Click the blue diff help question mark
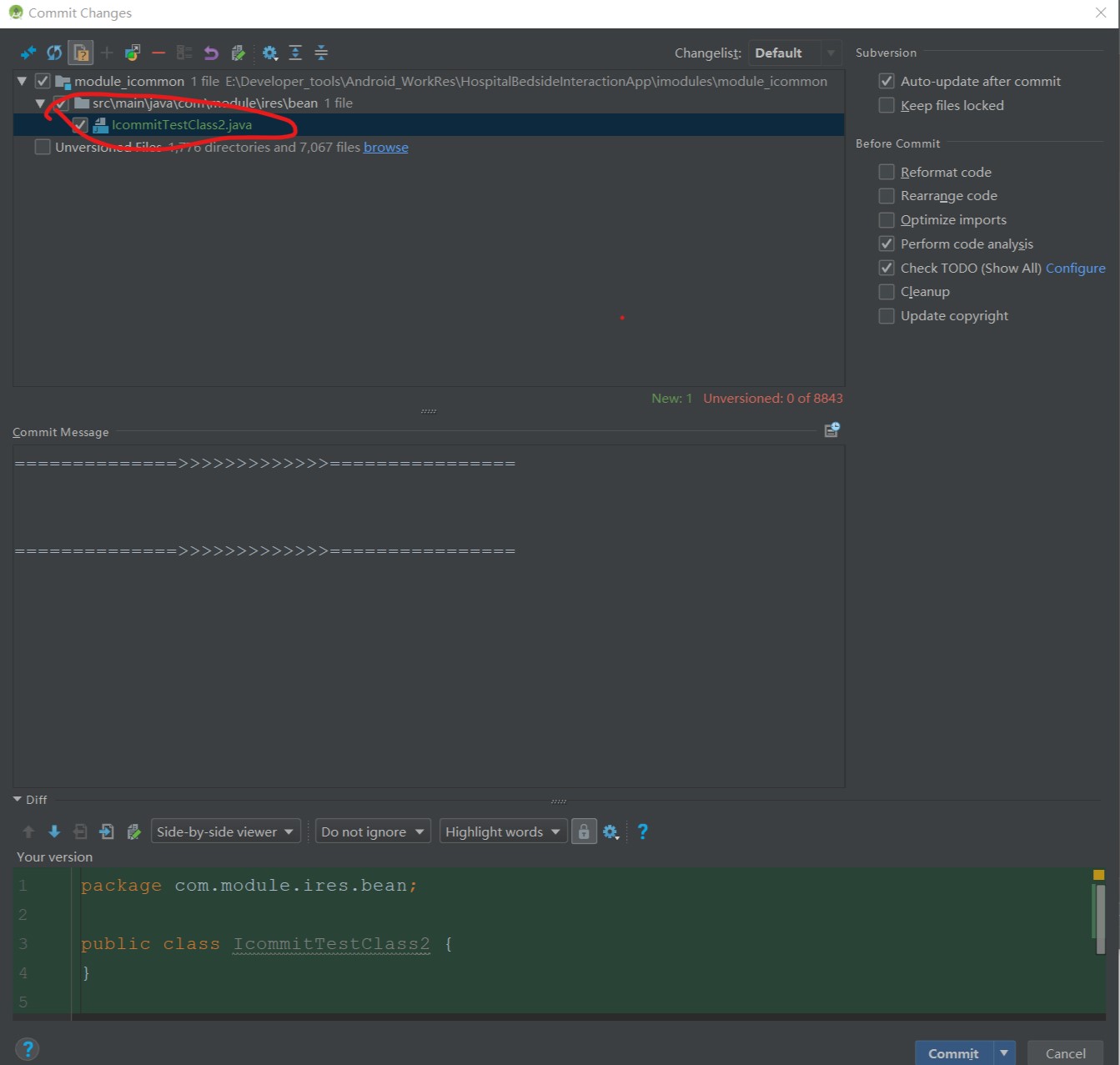 coord(642,831)
